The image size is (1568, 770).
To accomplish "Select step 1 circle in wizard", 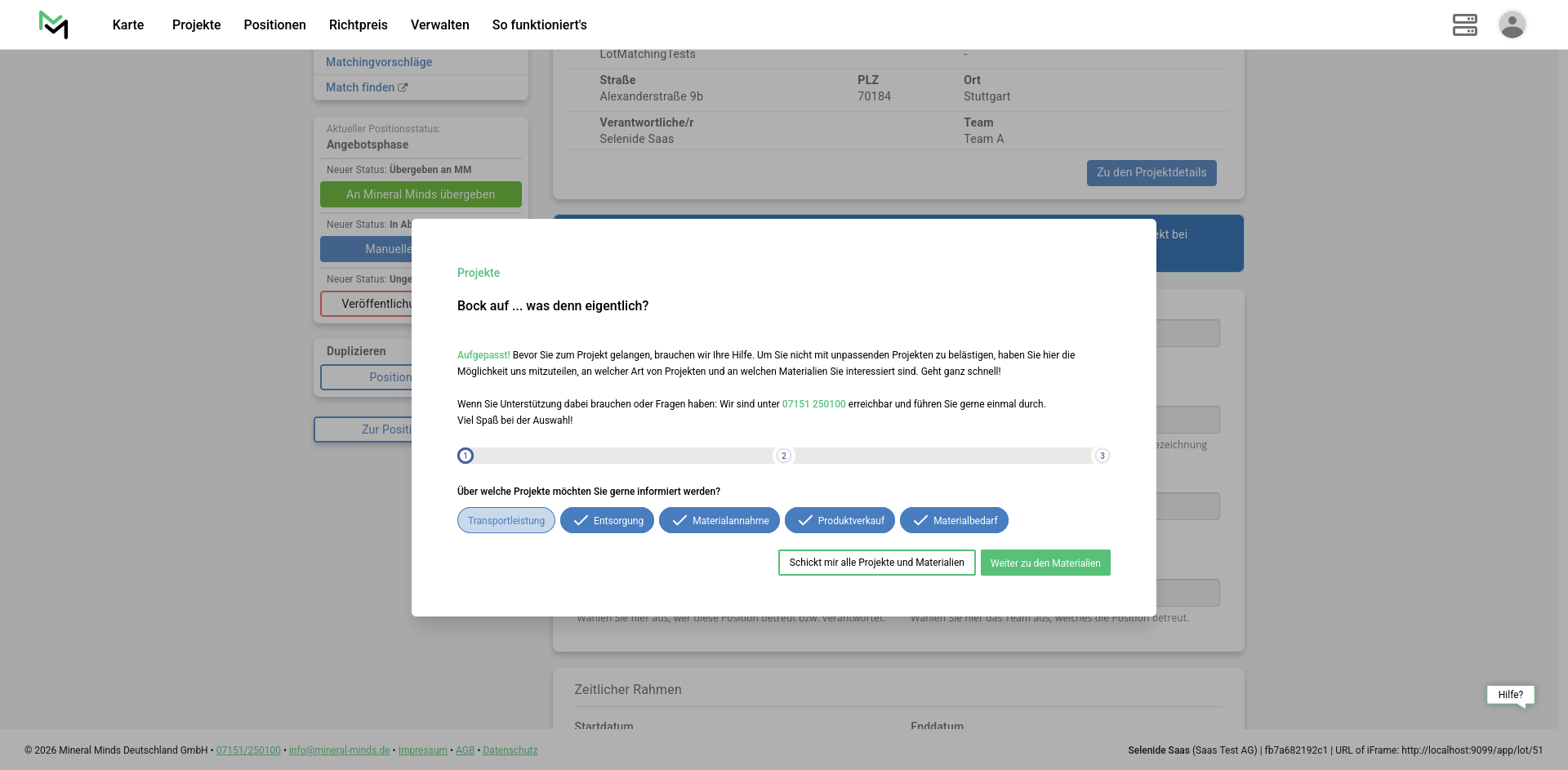I will [x=465, y=456].
